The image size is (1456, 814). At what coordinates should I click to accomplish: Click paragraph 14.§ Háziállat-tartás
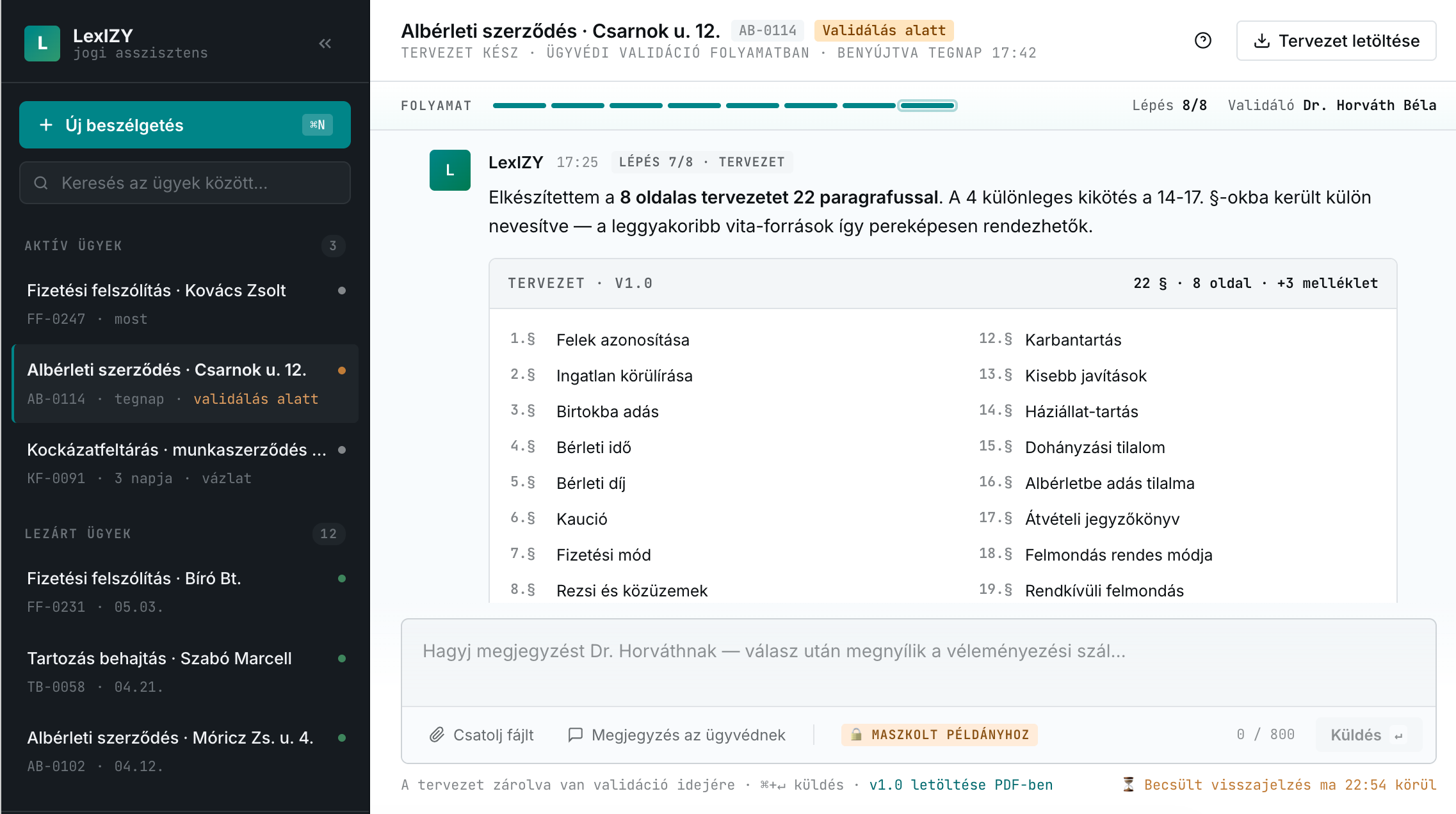pyautogui.click(x=1058, y=411)
